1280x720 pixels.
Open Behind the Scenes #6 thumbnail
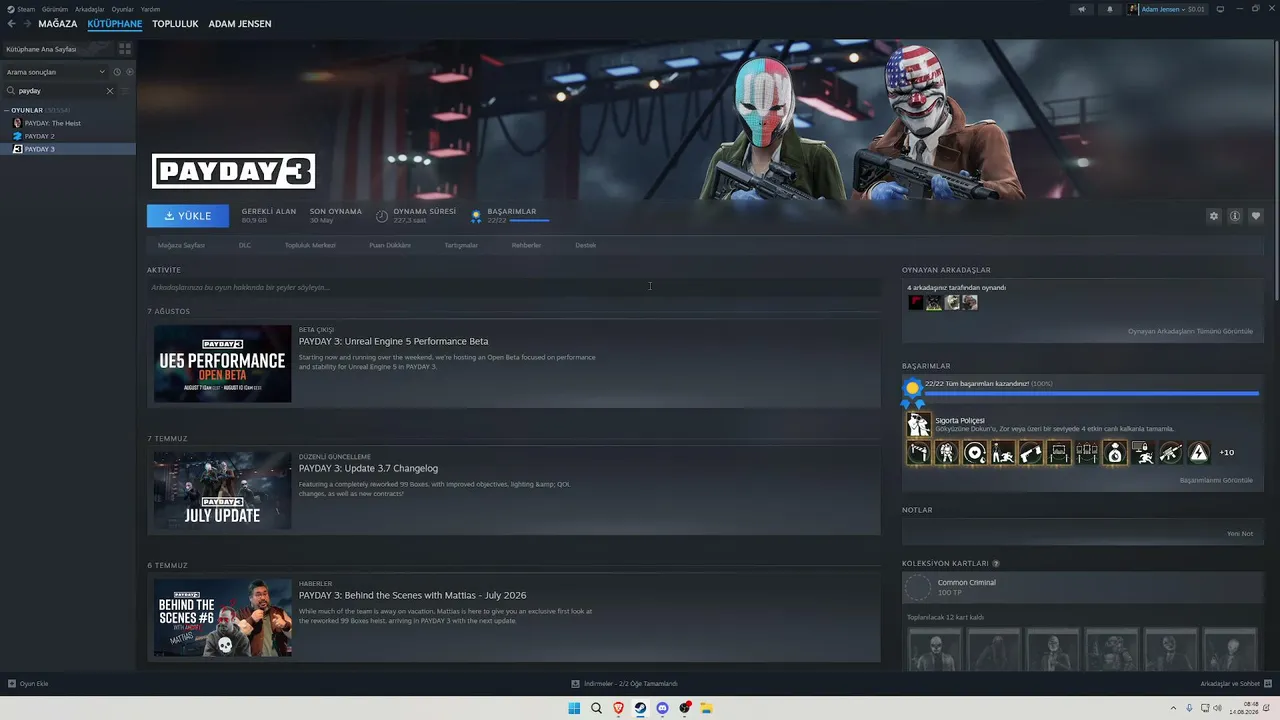[x=222, y=617]
